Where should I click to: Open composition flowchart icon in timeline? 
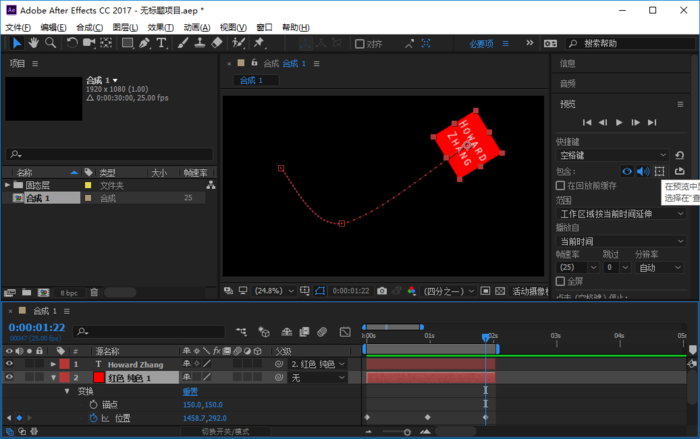point(242,332)
